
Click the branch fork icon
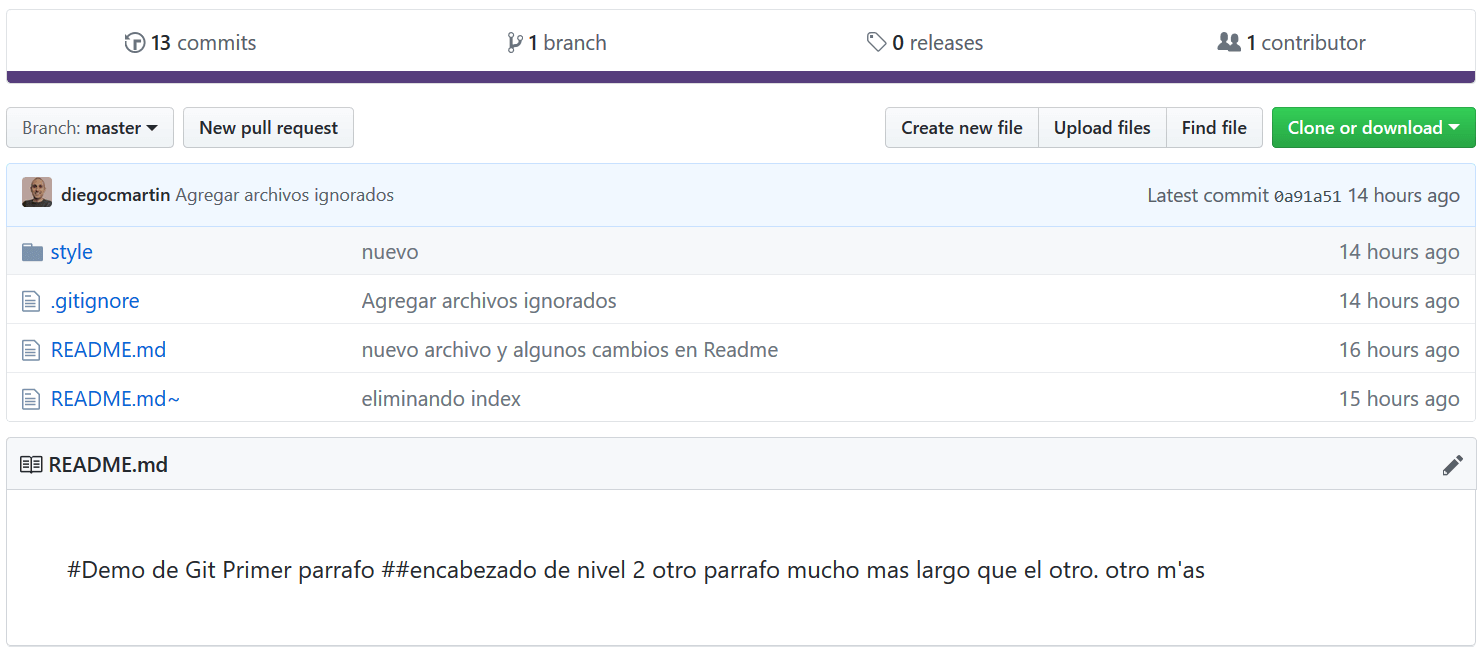(x=513, y=42)
